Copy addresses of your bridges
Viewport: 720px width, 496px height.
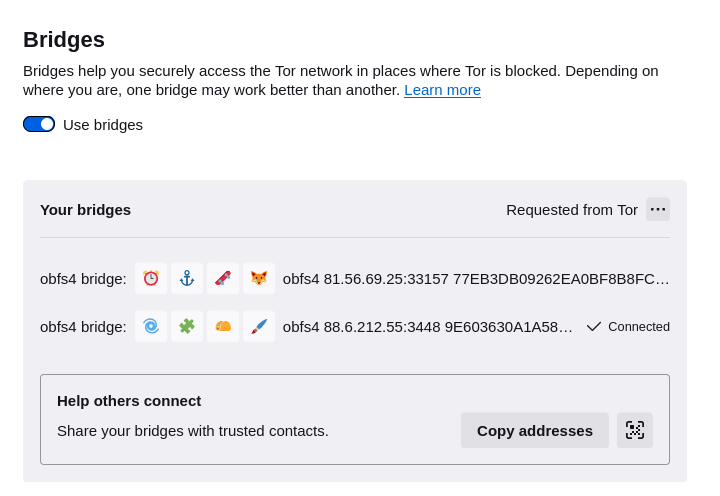pyautogui.click(x=534, y=430)
